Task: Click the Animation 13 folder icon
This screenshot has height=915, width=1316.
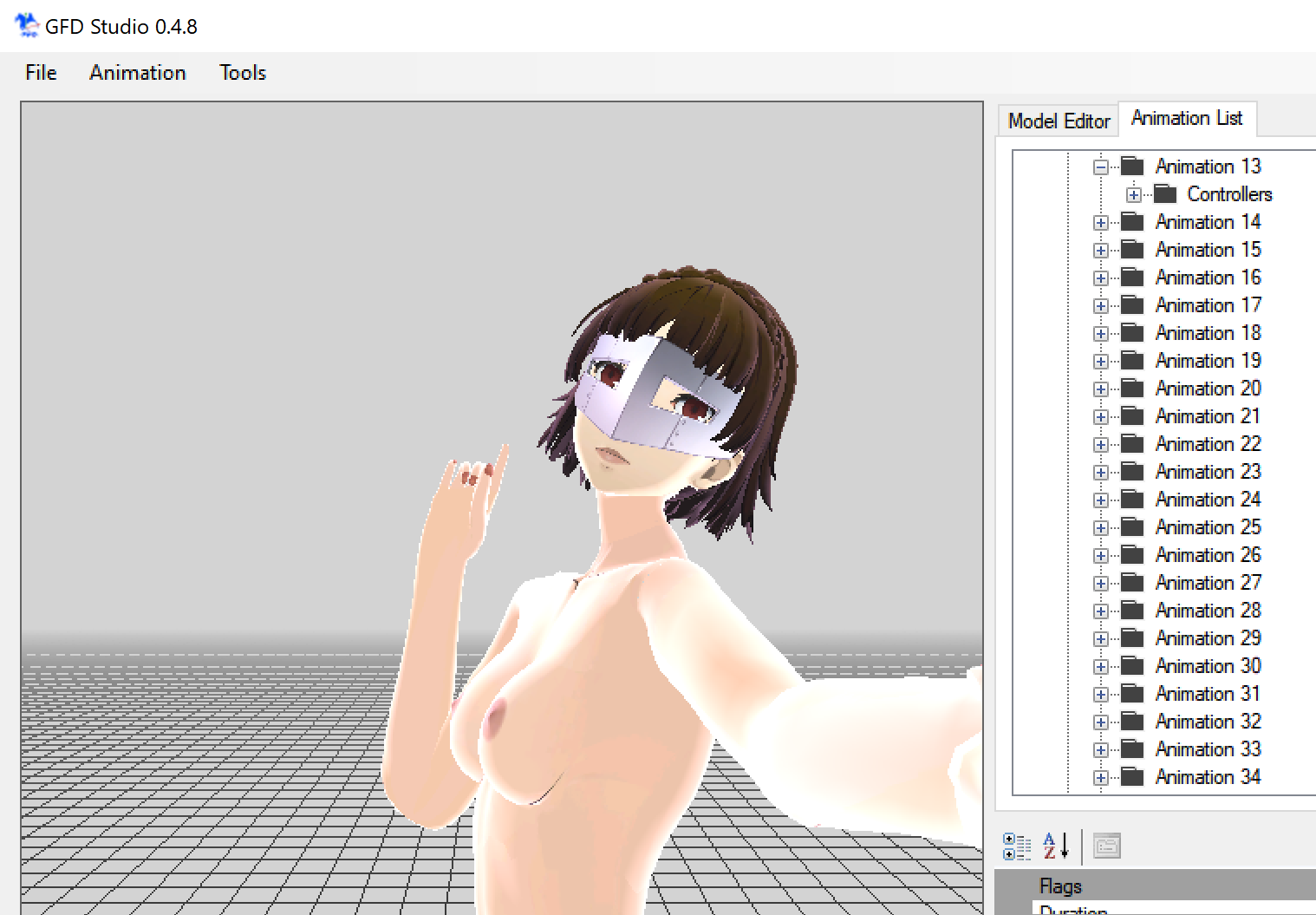Action: (1132, 166)
